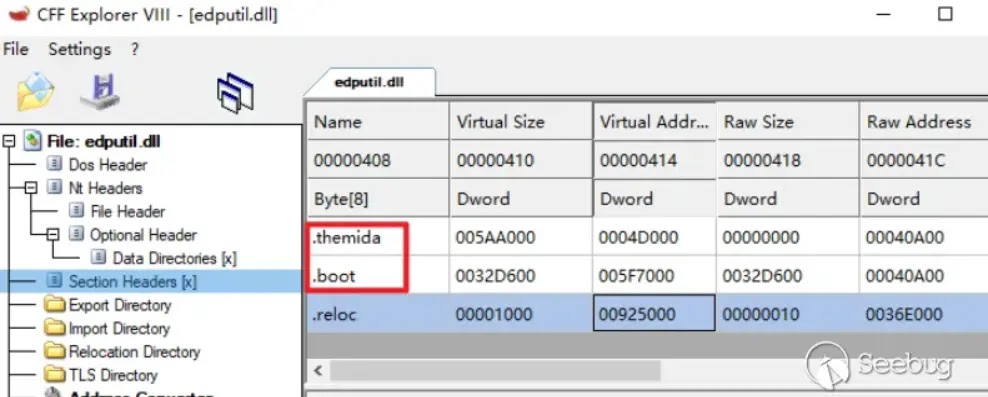This screenshot has width=988, height=397.
Task: Click raw address 0036E000 of .reloc
Action: click(x=924, y=314)
